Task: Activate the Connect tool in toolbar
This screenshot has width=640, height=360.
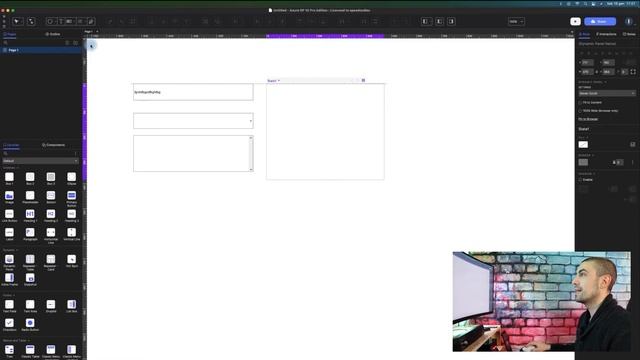Action: [x=31, y=21]
